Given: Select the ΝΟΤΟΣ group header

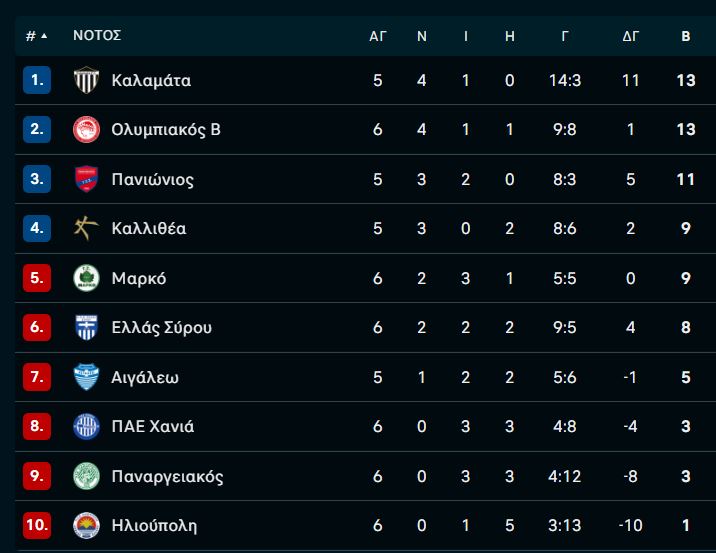Looking at the screenshot, I should [x=97, y=36].
